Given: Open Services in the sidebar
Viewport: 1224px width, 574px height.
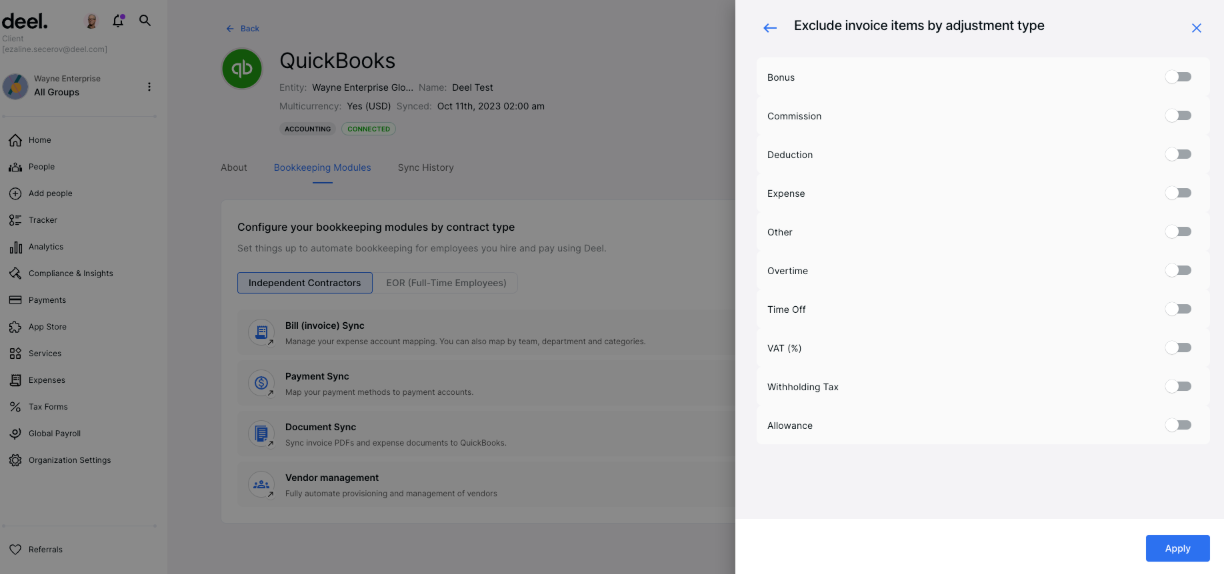Looking at the screenshot, I should (x=45, y=353).
